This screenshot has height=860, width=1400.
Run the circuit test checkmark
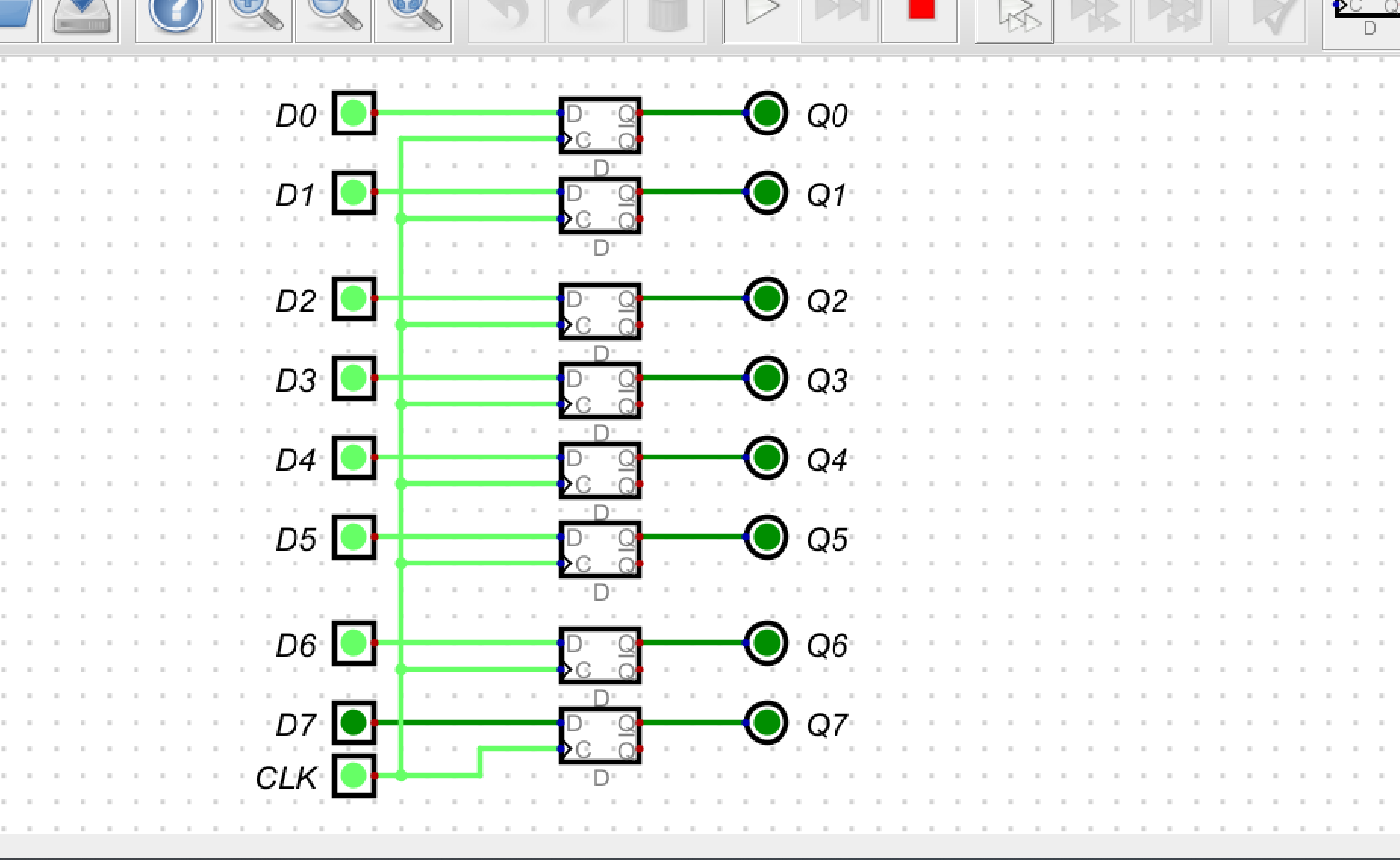pyautogui.click(x=1266, y=15)
